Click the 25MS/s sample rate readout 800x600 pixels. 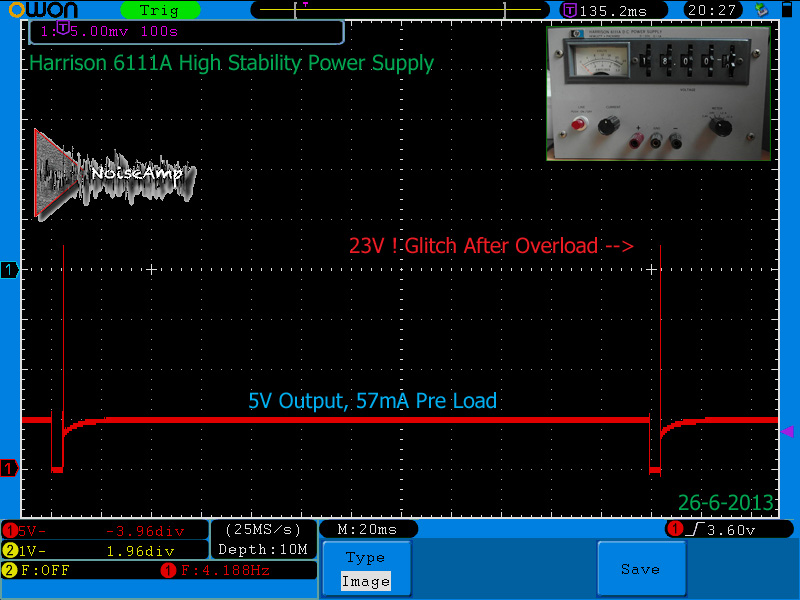tap(263, 529)
